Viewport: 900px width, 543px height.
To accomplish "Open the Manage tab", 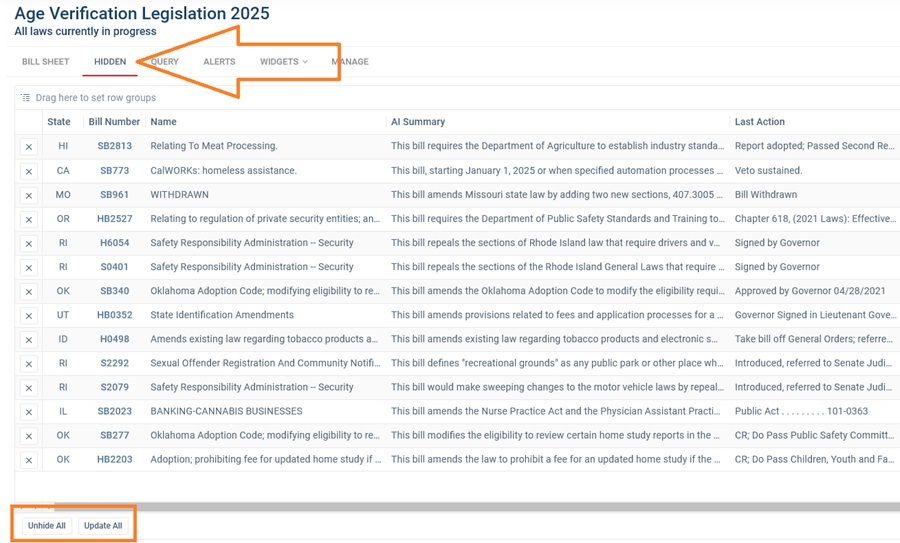I will (350, 62).
